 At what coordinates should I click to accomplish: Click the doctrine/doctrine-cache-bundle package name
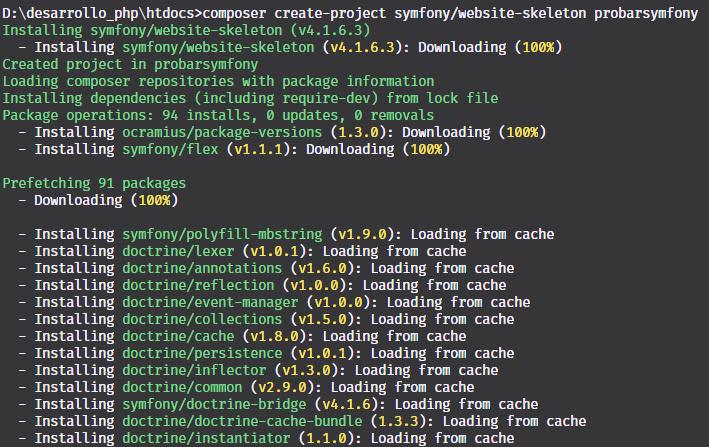pyautogui.click(x=242, y=421)
